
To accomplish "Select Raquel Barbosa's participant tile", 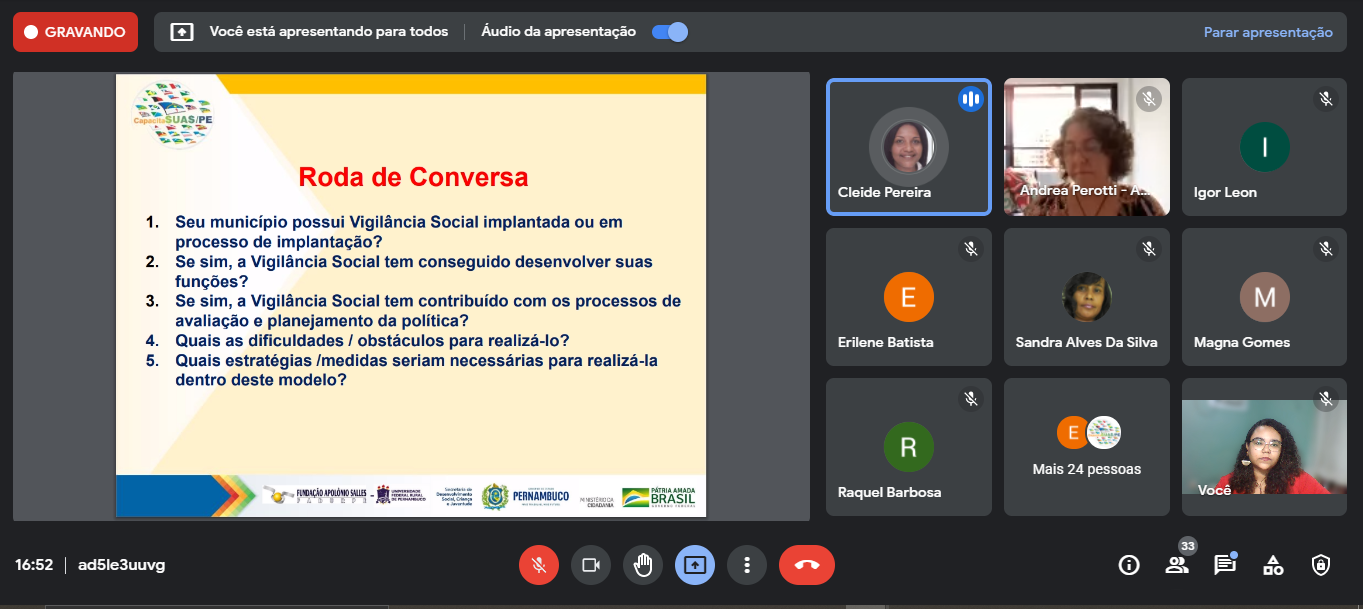I will click(908, 447).
